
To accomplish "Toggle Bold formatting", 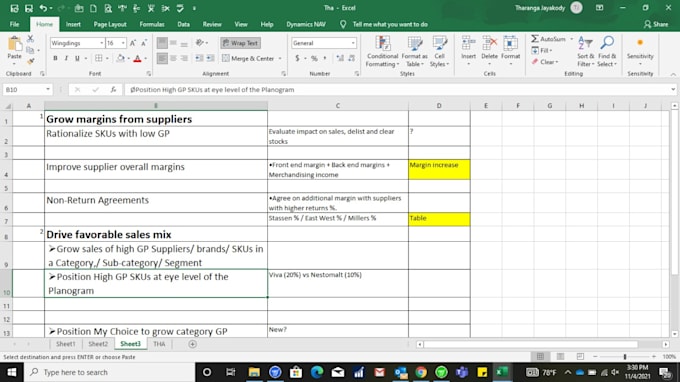I will tap(55, 58).
